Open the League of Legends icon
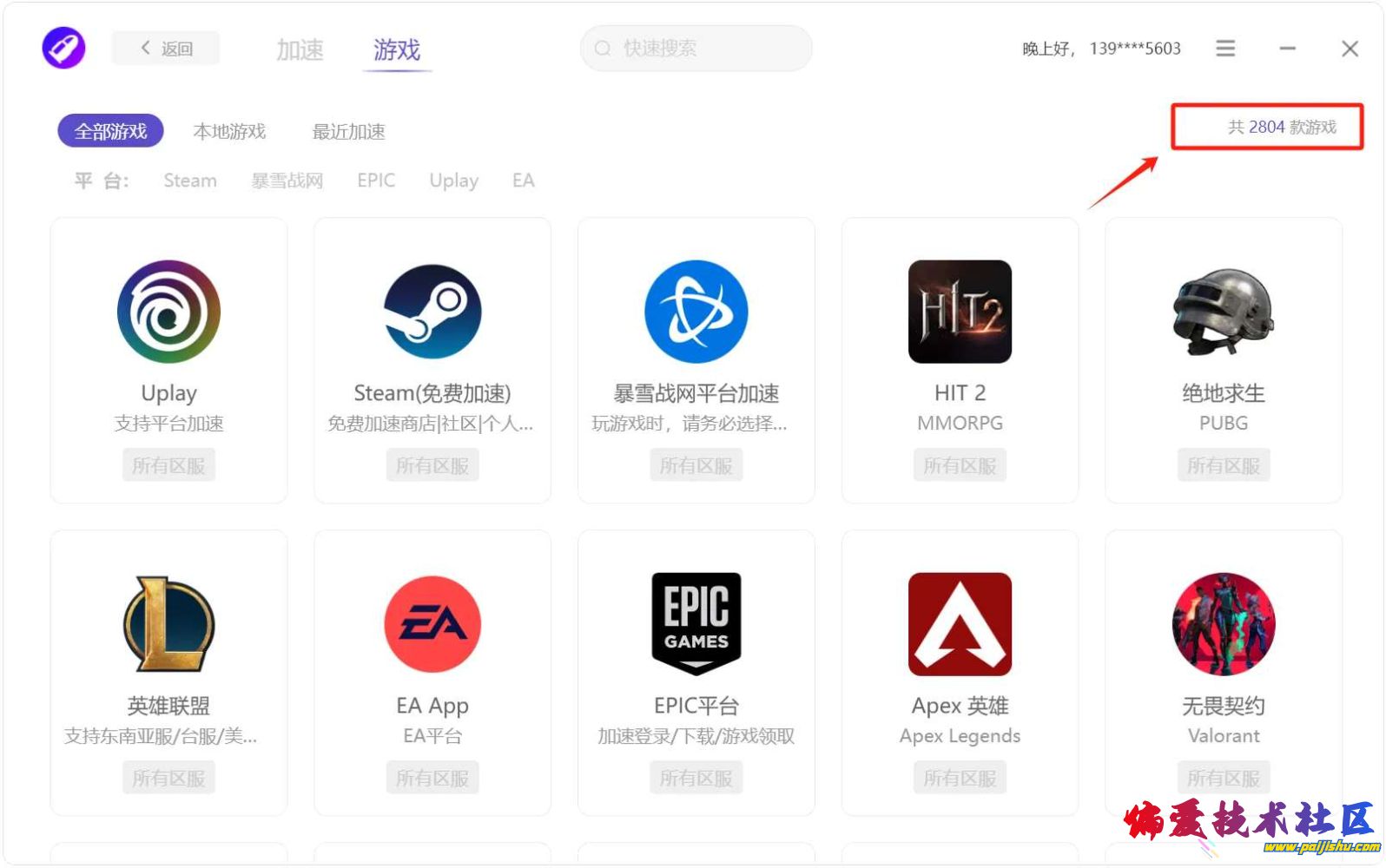The width and height of the screenshot is (1386, 868). (x=168, y=624)
